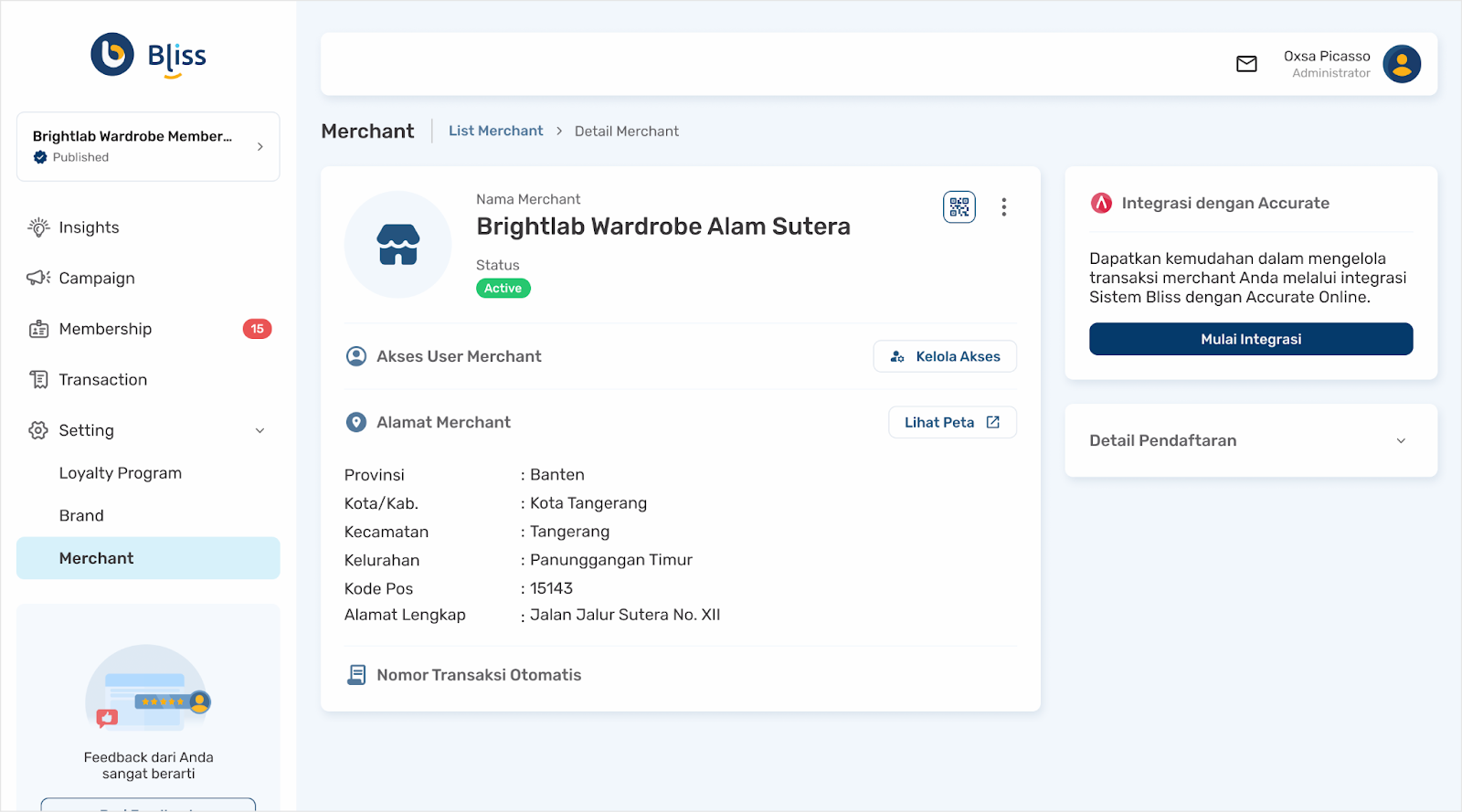The width and height of the screenshot is (1462, 812).
Task: Select the Merchant sidebar item
Action: pos(148,558)
